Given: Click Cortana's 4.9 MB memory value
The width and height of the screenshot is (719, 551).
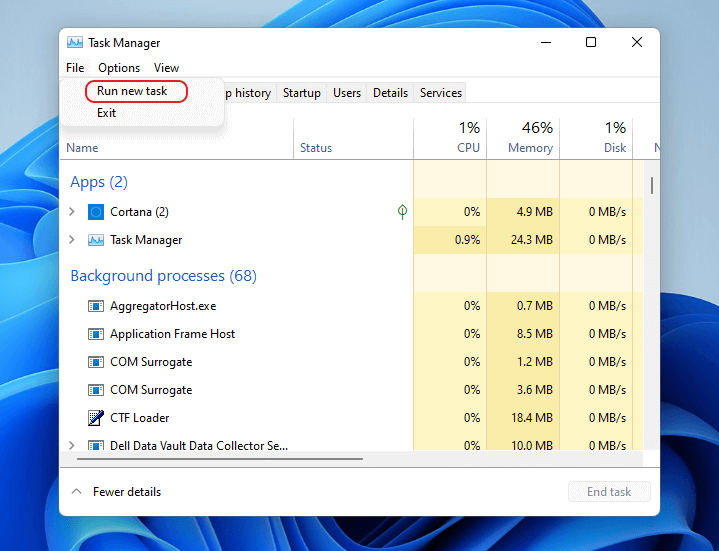Looking at the screenshot, I should tap(535, 212).
